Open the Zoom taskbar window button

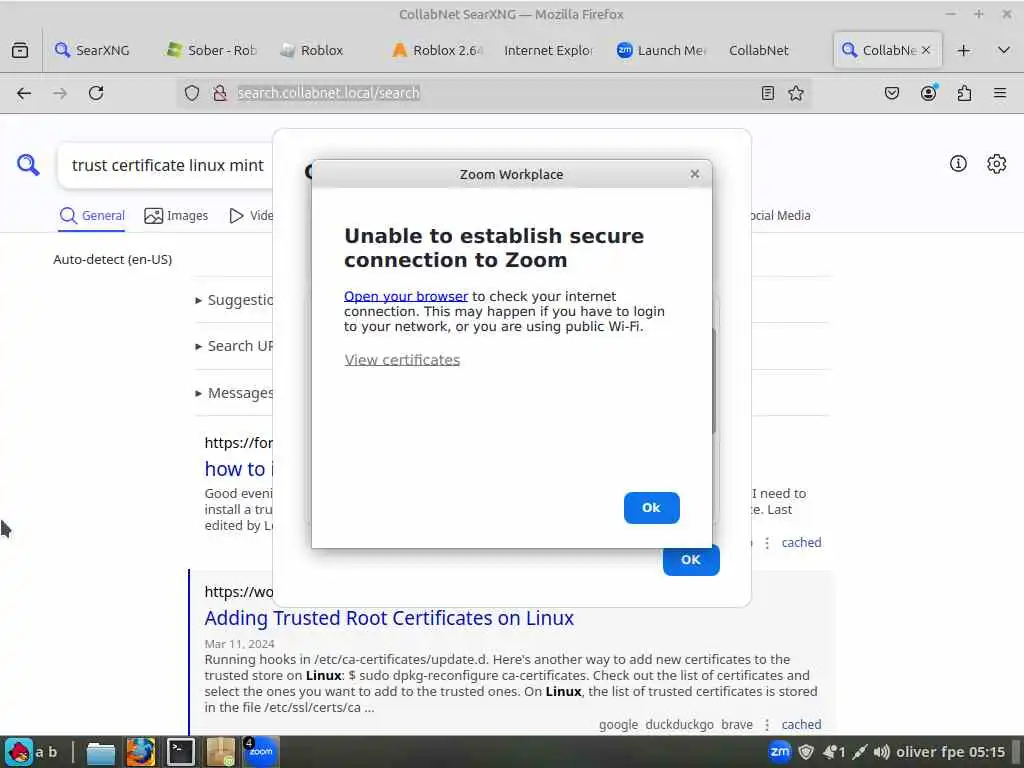click(x=261, y=752)
